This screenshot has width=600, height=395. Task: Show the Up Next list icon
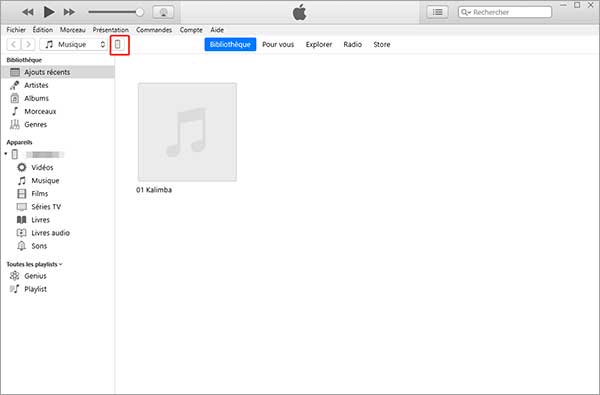coord(437,12)
